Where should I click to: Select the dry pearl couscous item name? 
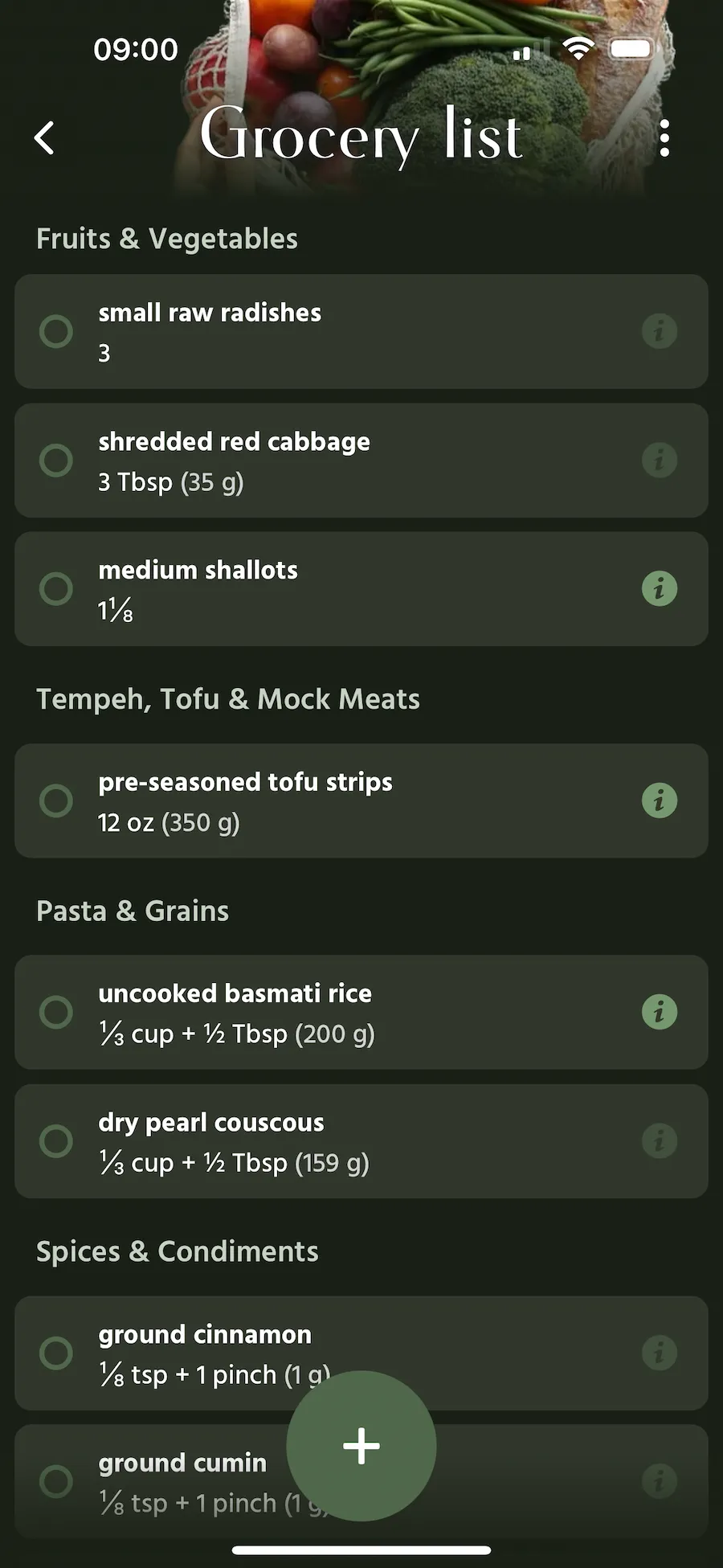[211, 1122]
